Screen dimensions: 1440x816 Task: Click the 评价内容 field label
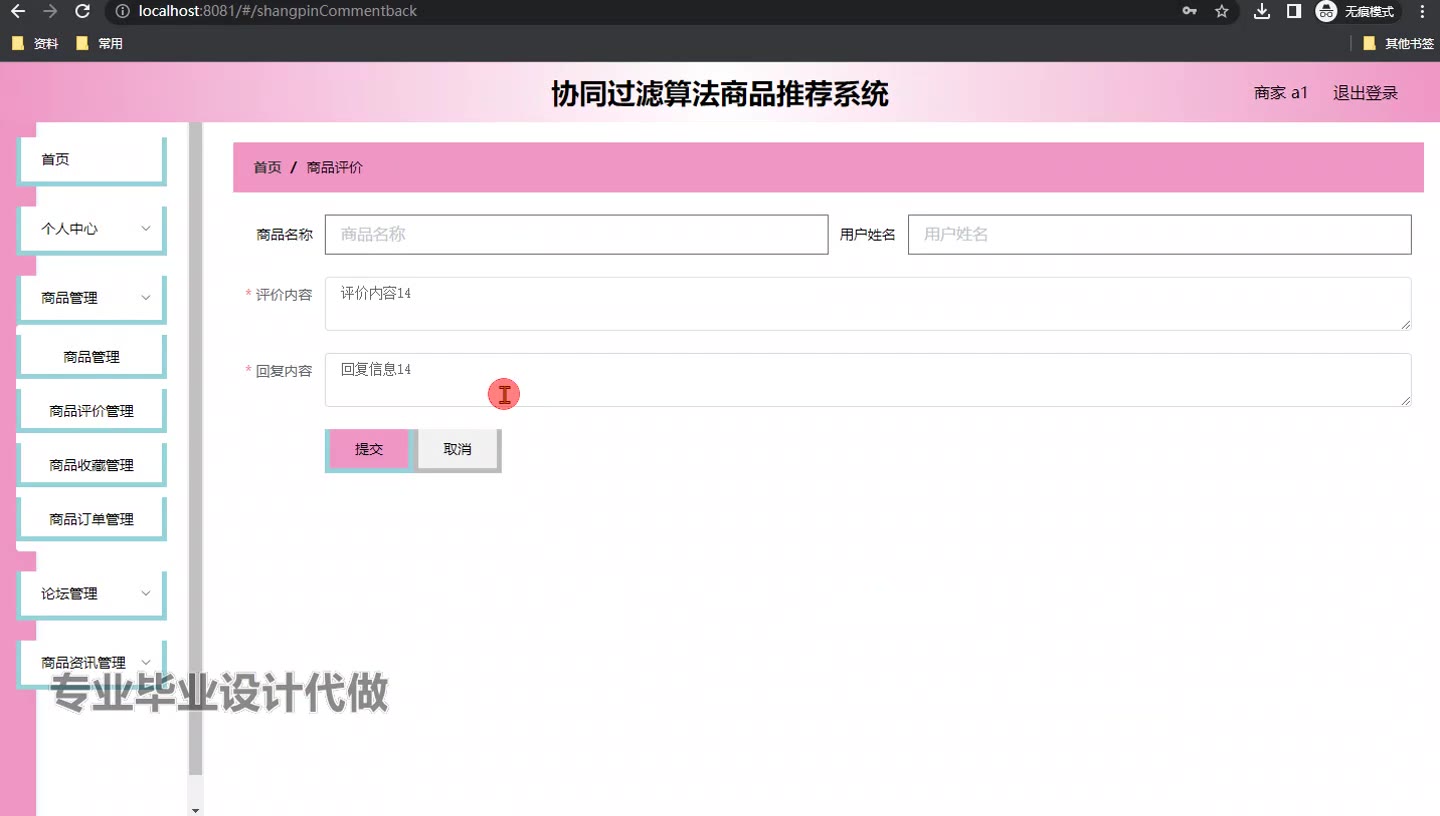tap(284, 295)
